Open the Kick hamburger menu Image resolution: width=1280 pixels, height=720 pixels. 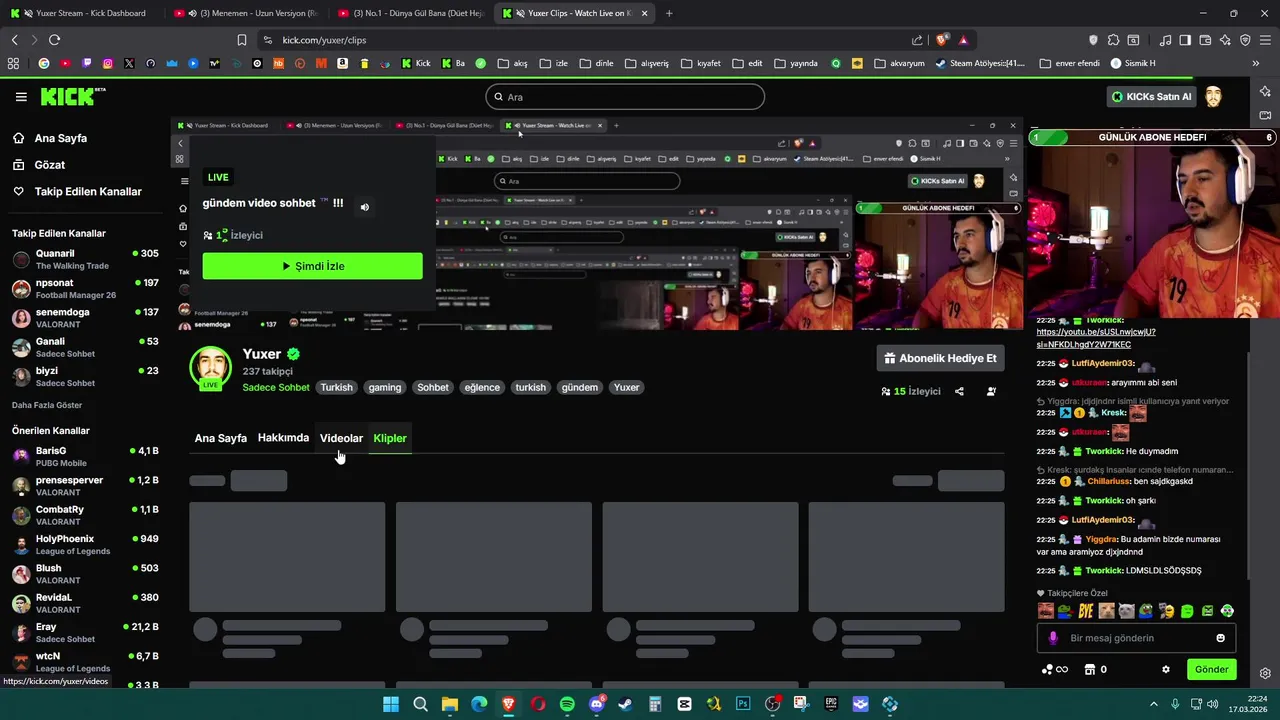coord(21,97)
